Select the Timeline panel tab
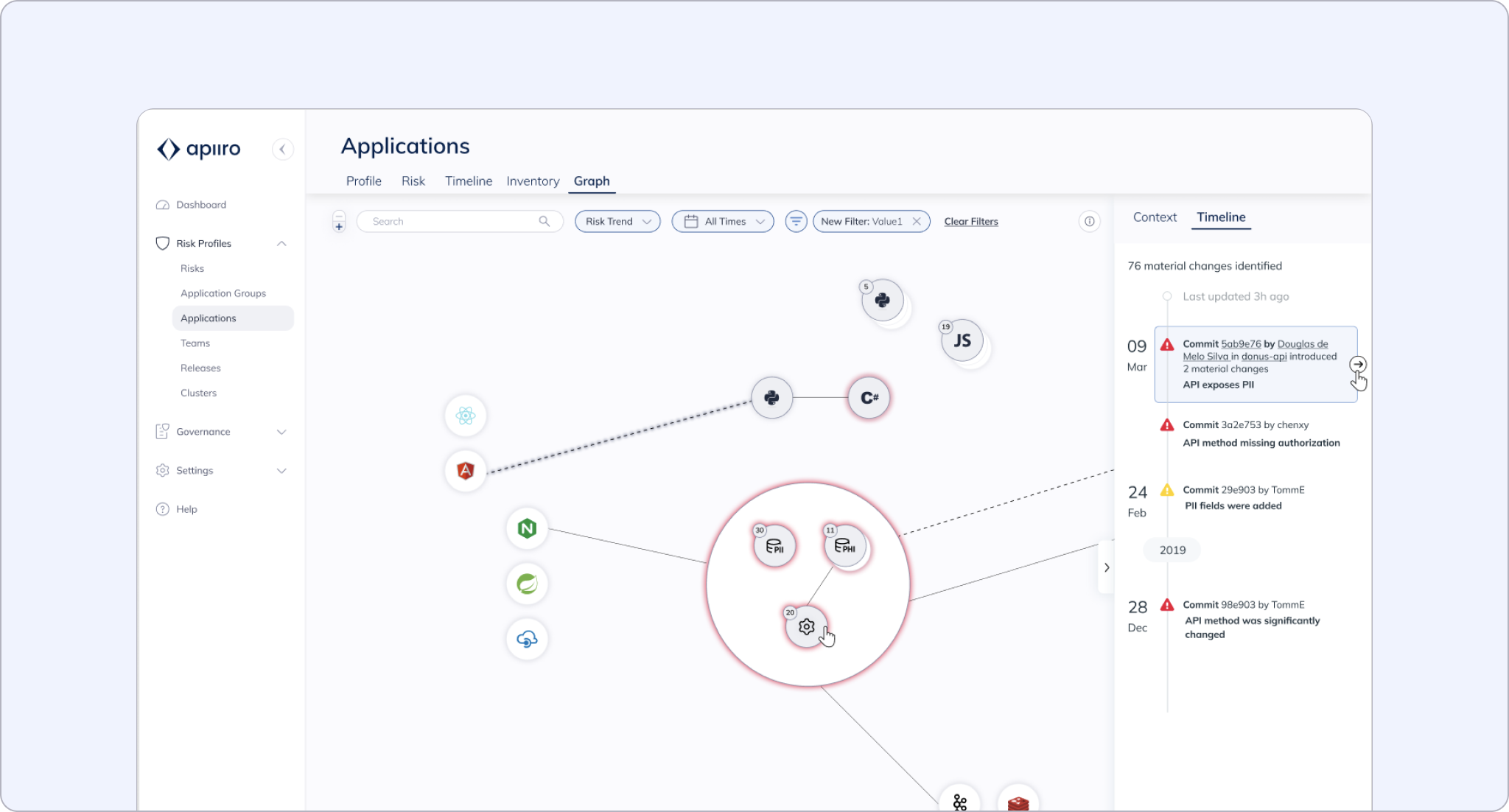 tap(1221, 217)
